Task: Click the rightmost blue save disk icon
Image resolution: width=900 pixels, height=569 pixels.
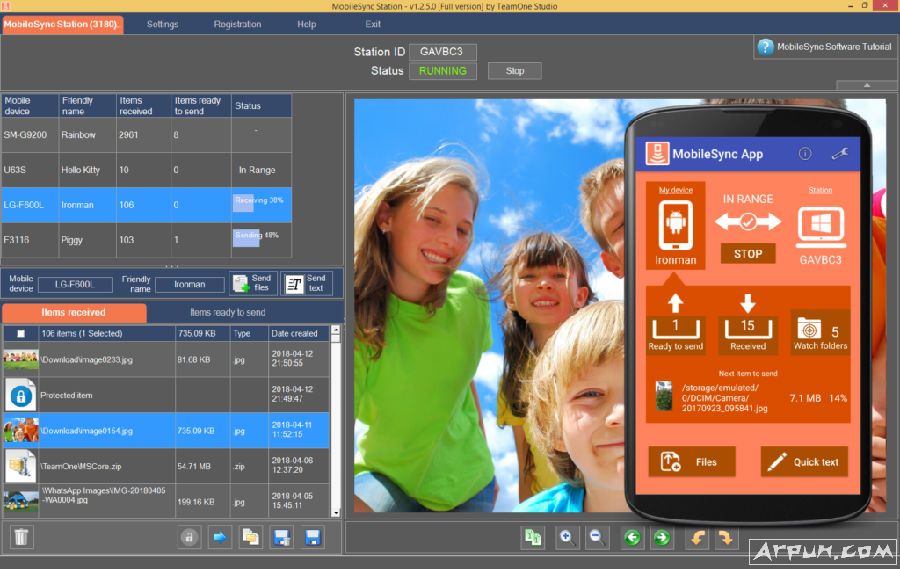Action: [312, 537]
